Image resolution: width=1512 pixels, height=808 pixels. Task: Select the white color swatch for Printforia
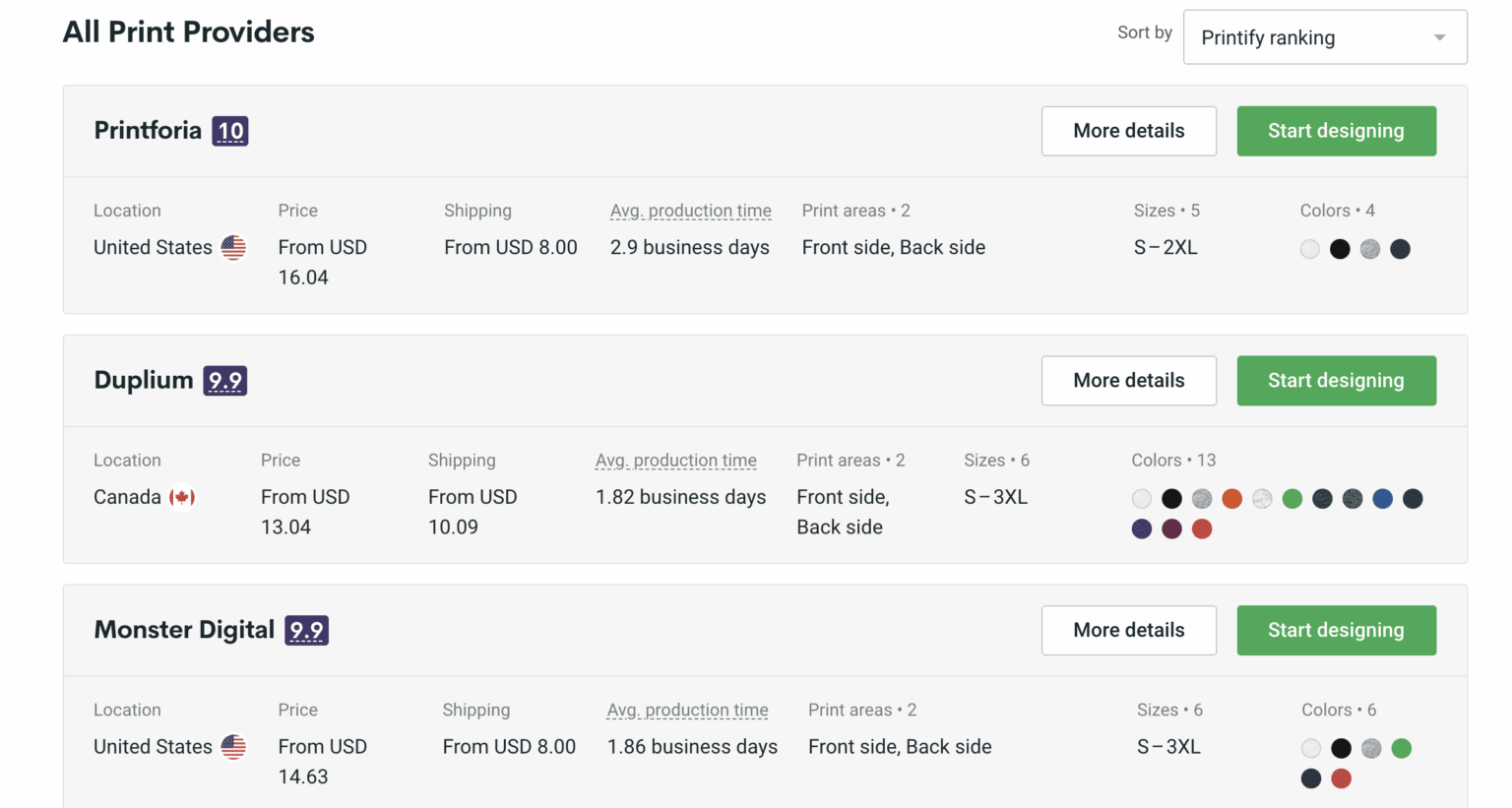click(x=1309, y=249)
